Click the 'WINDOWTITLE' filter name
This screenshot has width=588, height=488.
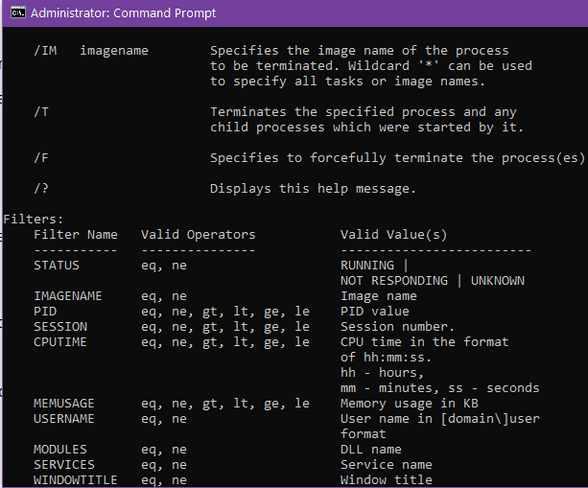[75, 480]
